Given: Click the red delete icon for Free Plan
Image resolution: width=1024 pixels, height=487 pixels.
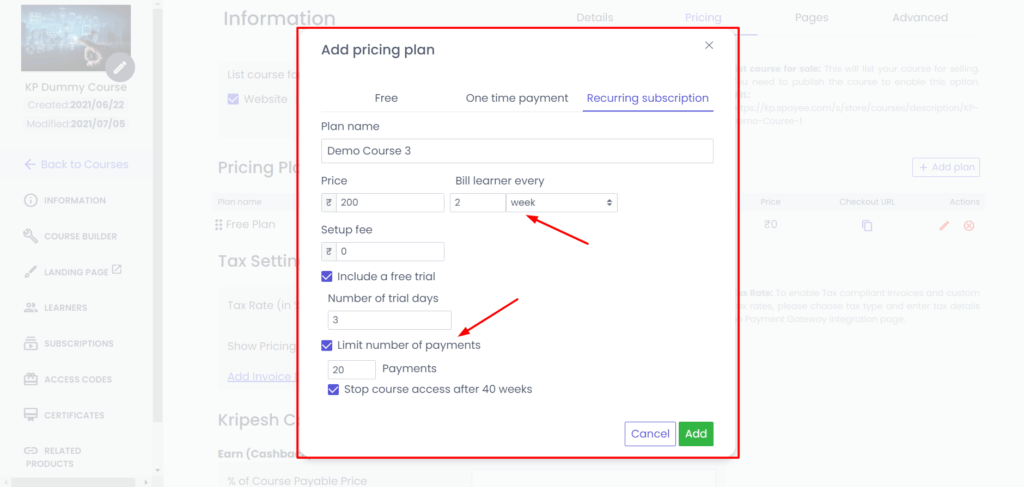Looking at the screenshot, I should [x=968, y=226].
